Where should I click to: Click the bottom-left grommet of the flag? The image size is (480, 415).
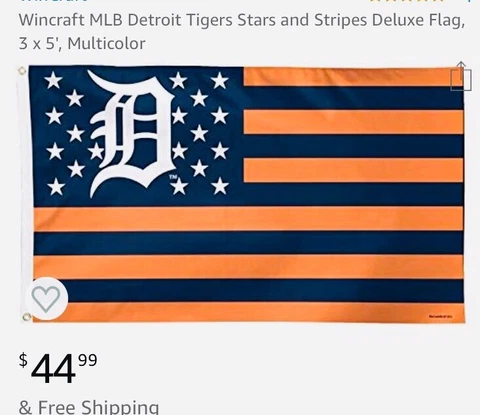click(26, 317)
